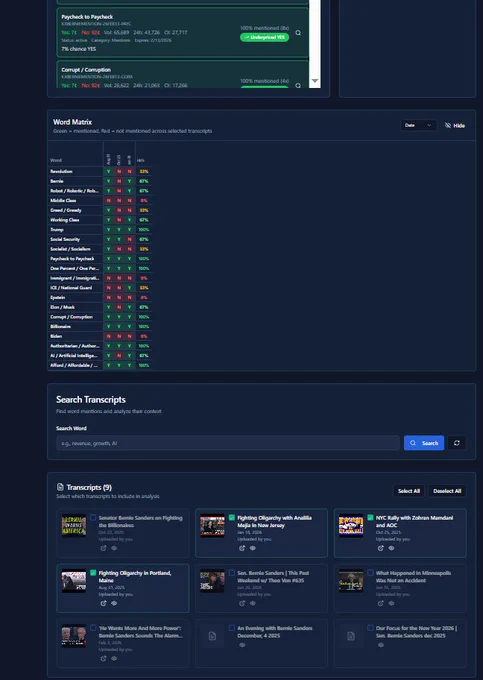Click document placeholder icon for An Evening with Bernie Sanders
483x680 pixels.
212,636
